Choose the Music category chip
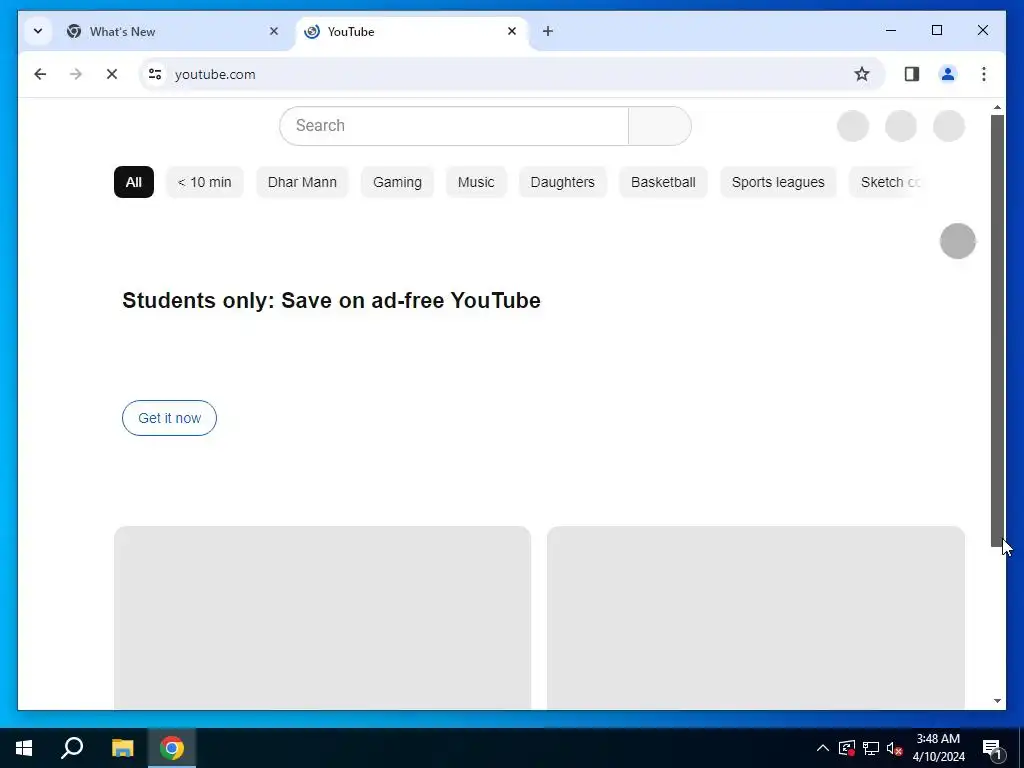 tap(476, 182)
